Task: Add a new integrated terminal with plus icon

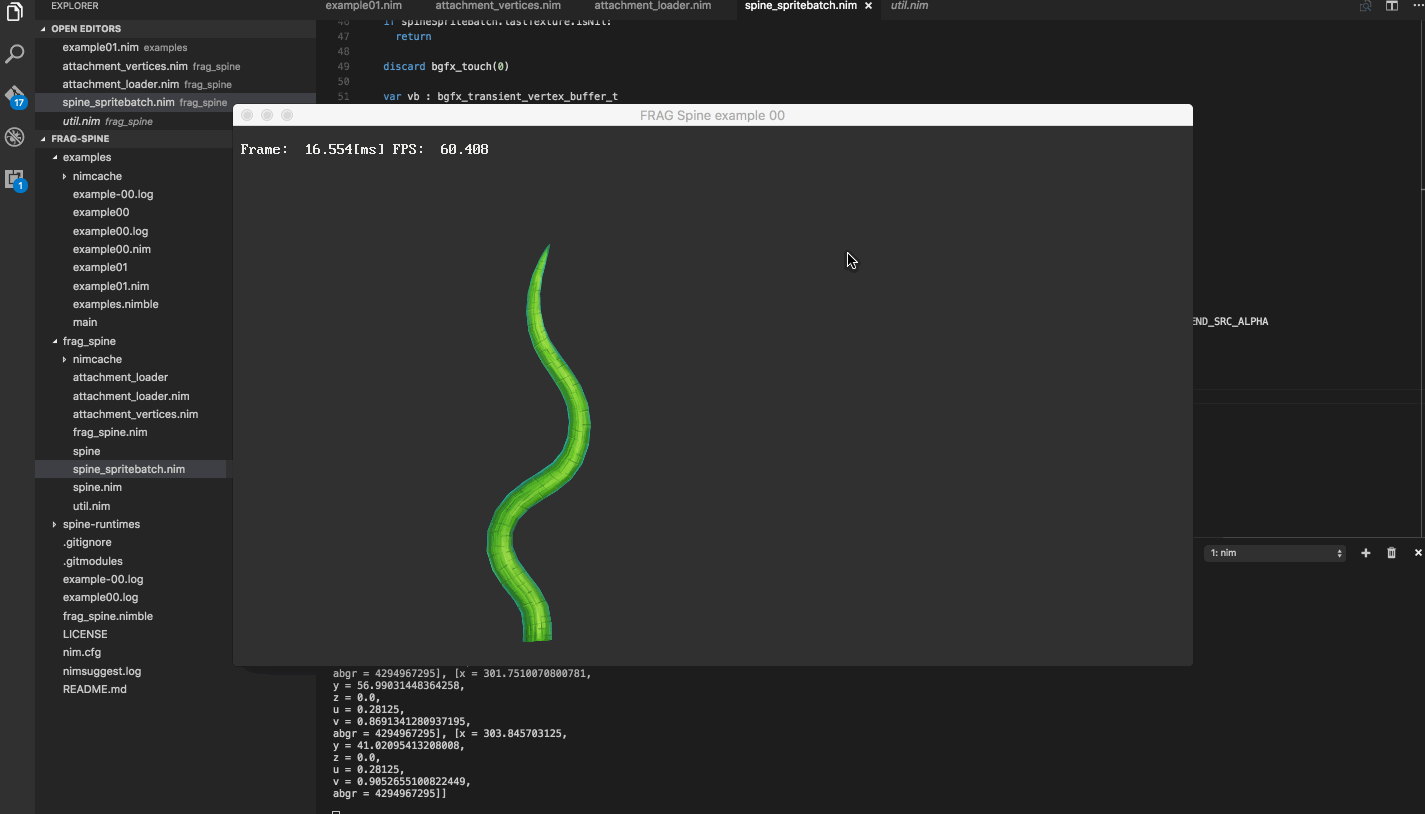Action: point(1366,552)
